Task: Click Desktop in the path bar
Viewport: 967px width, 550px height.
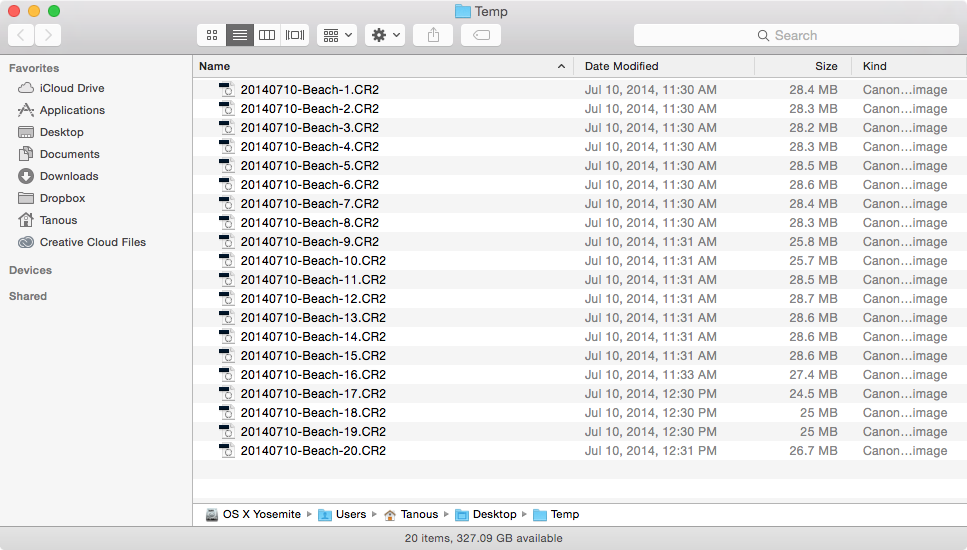Action: pos(495,514)
